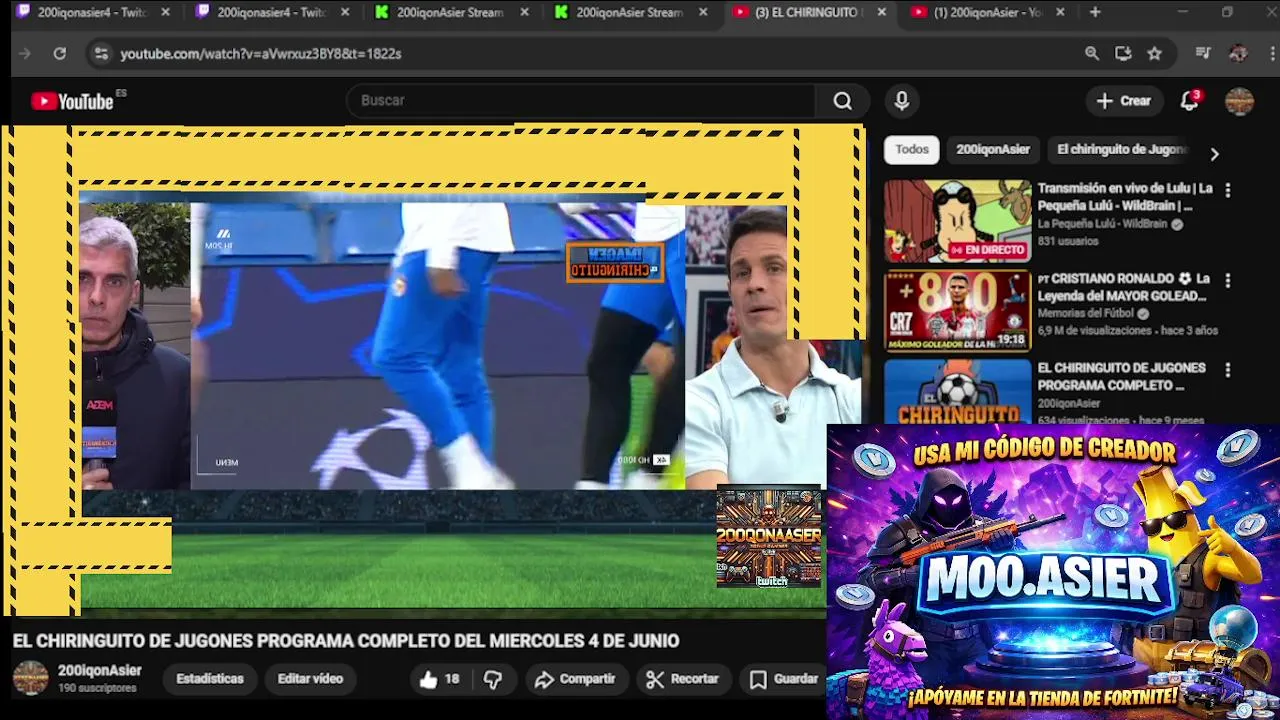Image resolution: width=1280 pixels, height=720 pixels.
Task: Click the Buscar search field
Action: 580,101
